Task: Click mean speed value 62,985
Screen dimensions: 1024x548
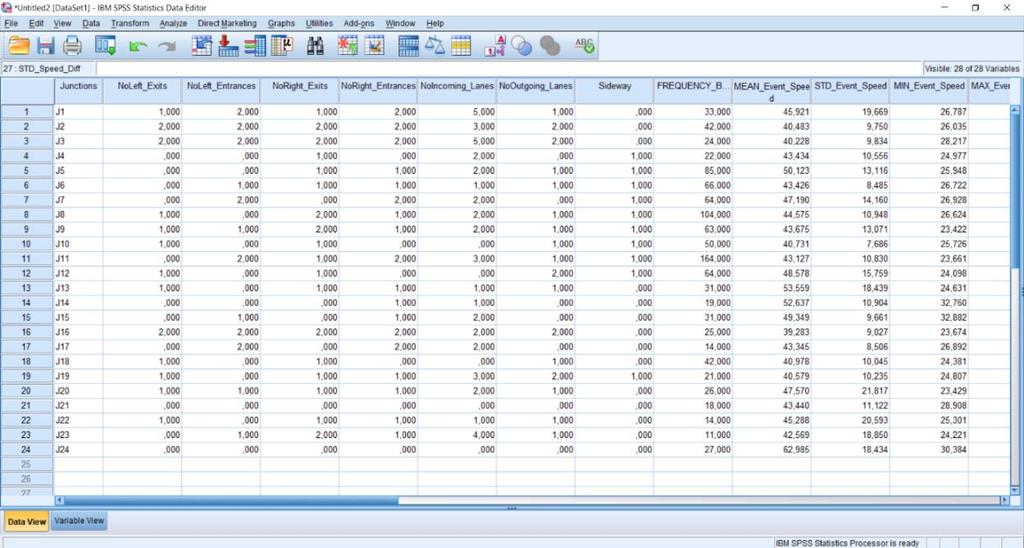Action: [771, 449]
